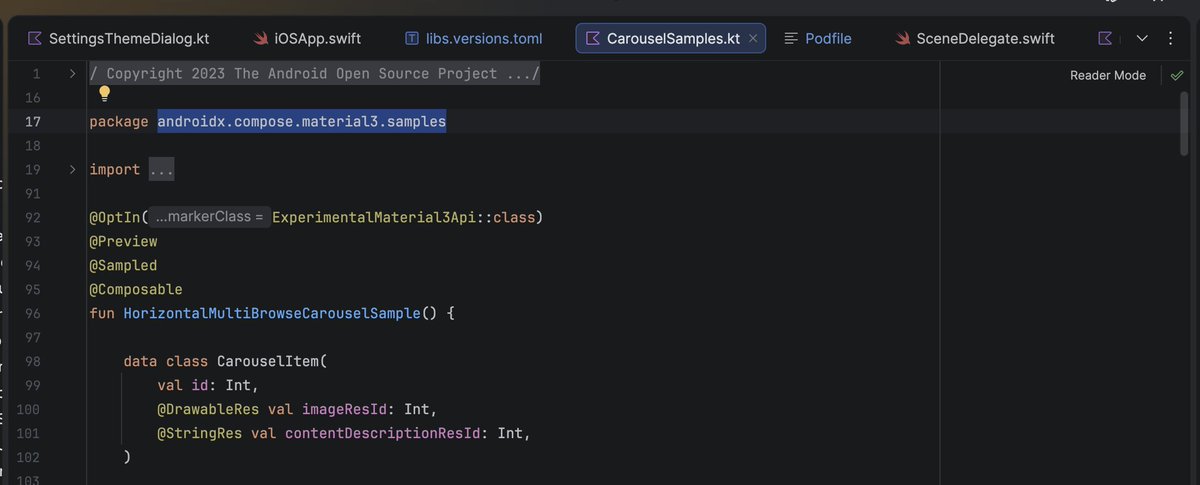This screenshot has width=1200, height=485.
Task: Open the libs.versions.toml tab
Action: [x=473, y=39]
